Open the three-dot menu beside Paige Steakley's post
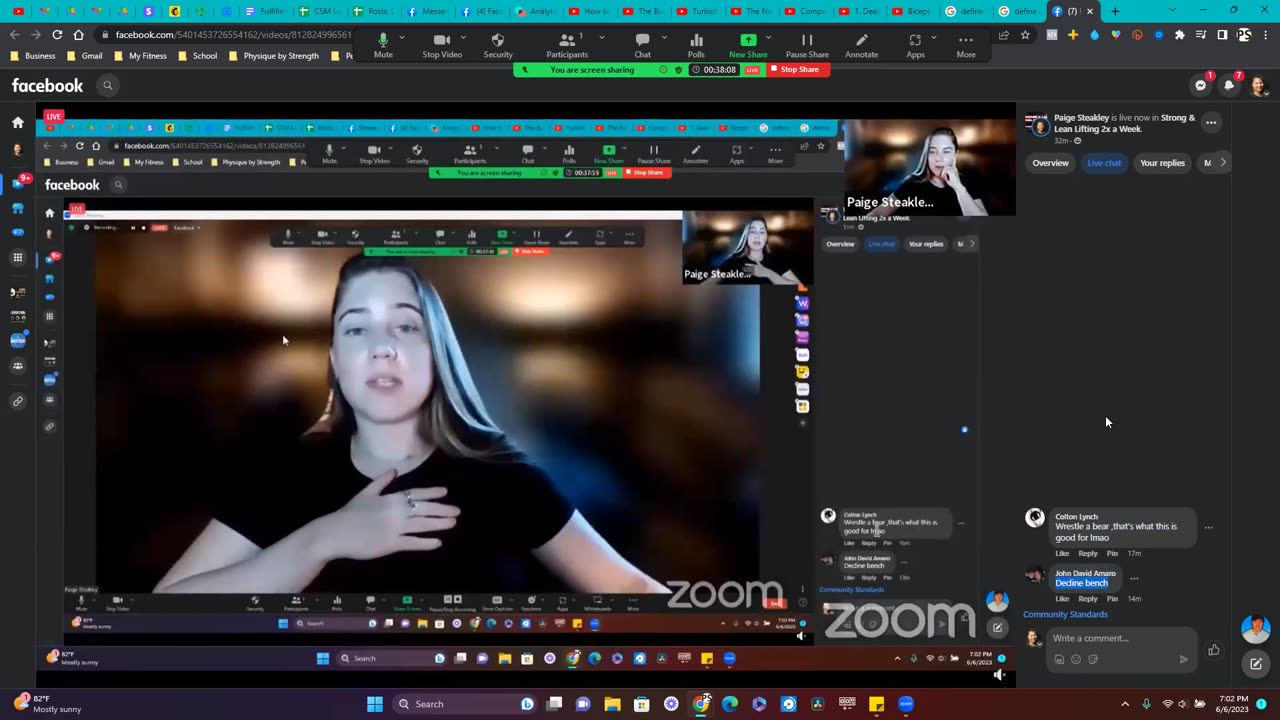This screenshot has height=720, width=1280. click(1211, 123)
